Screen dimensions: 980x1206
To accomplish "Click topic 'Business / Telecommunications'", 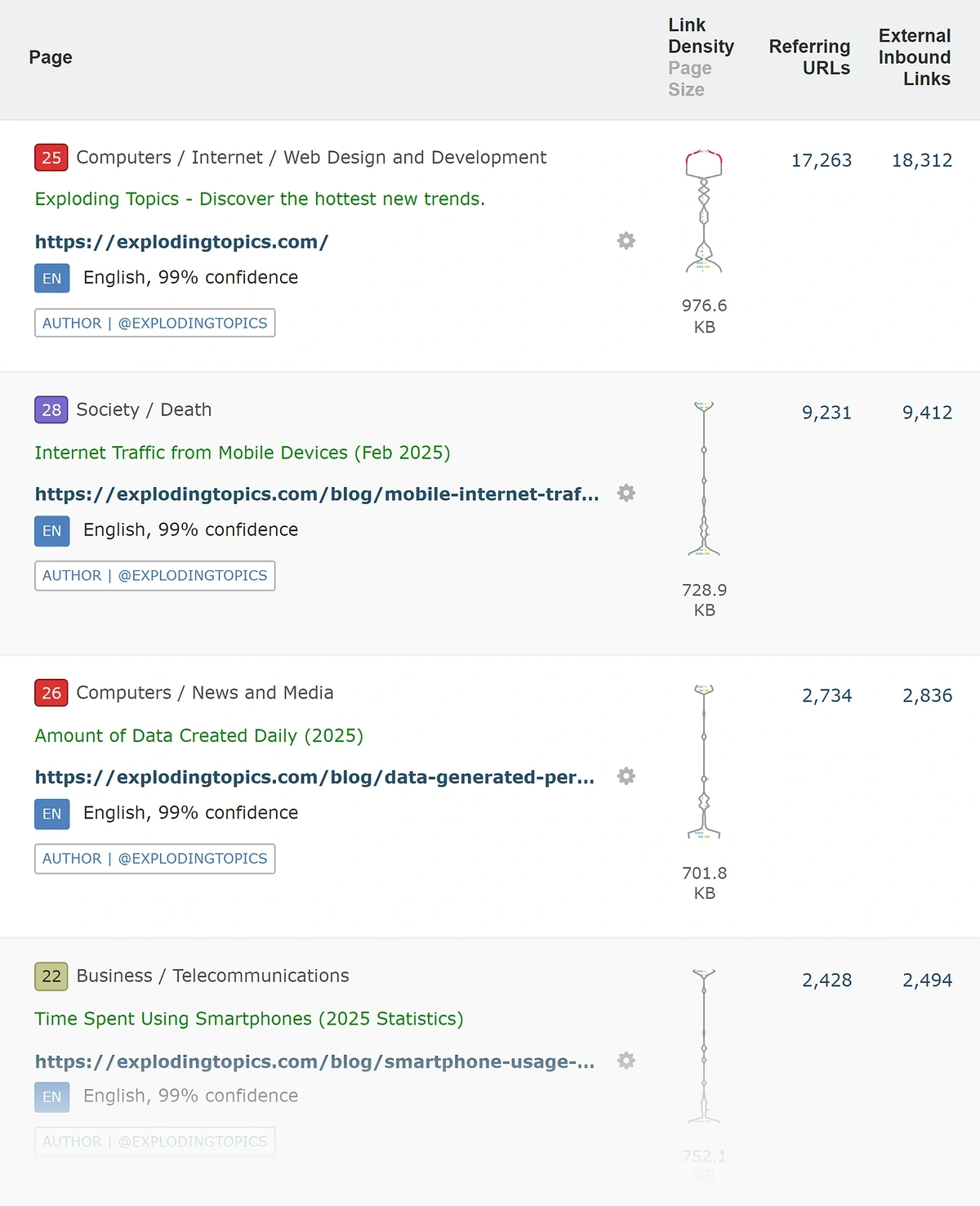I will click(212, 976).
